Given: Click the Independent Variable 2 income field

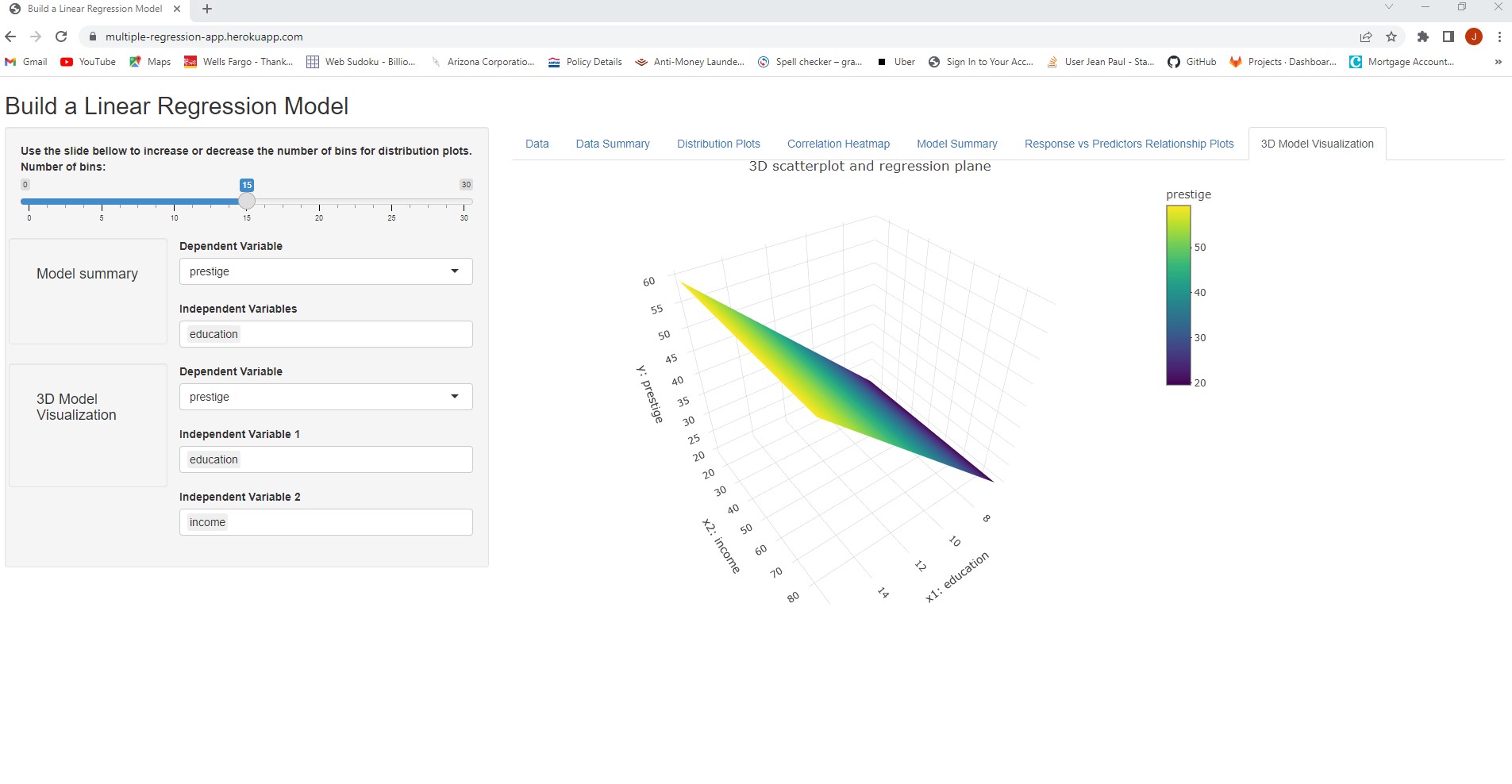Looking at the screenshot, I should pyautogui.click(x=326, y=522).
